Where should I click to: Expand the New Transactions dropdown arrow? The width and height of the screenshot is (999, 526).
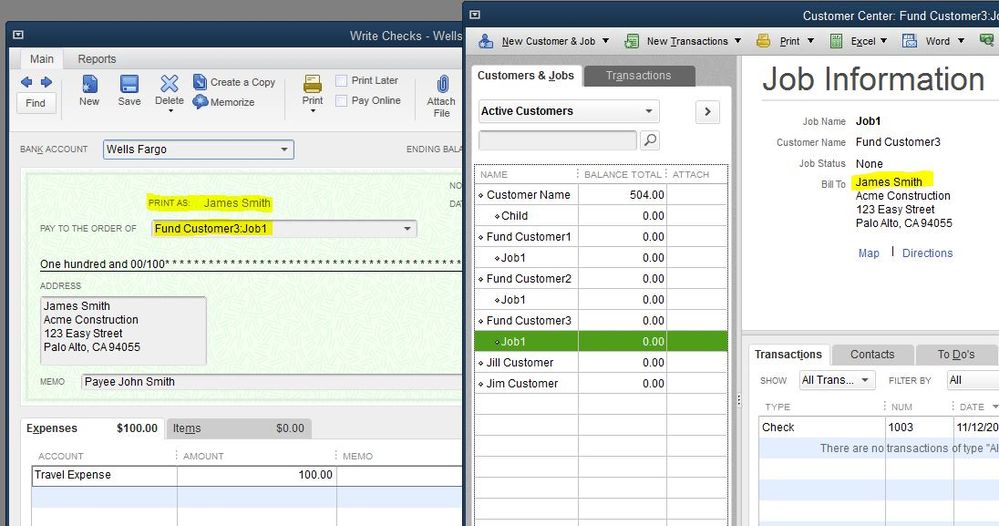pyautogui.click(x=738, y=41)
